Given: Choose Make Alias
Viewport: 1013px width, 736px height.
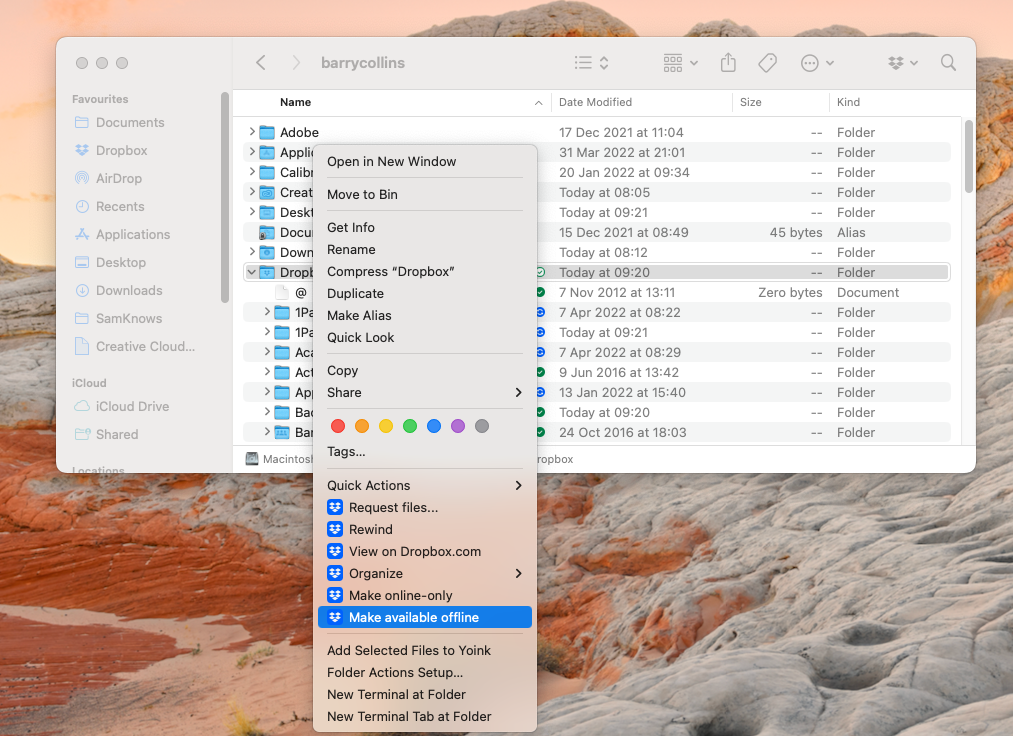Looking at the screenshot, I should [x=424, y=315].
